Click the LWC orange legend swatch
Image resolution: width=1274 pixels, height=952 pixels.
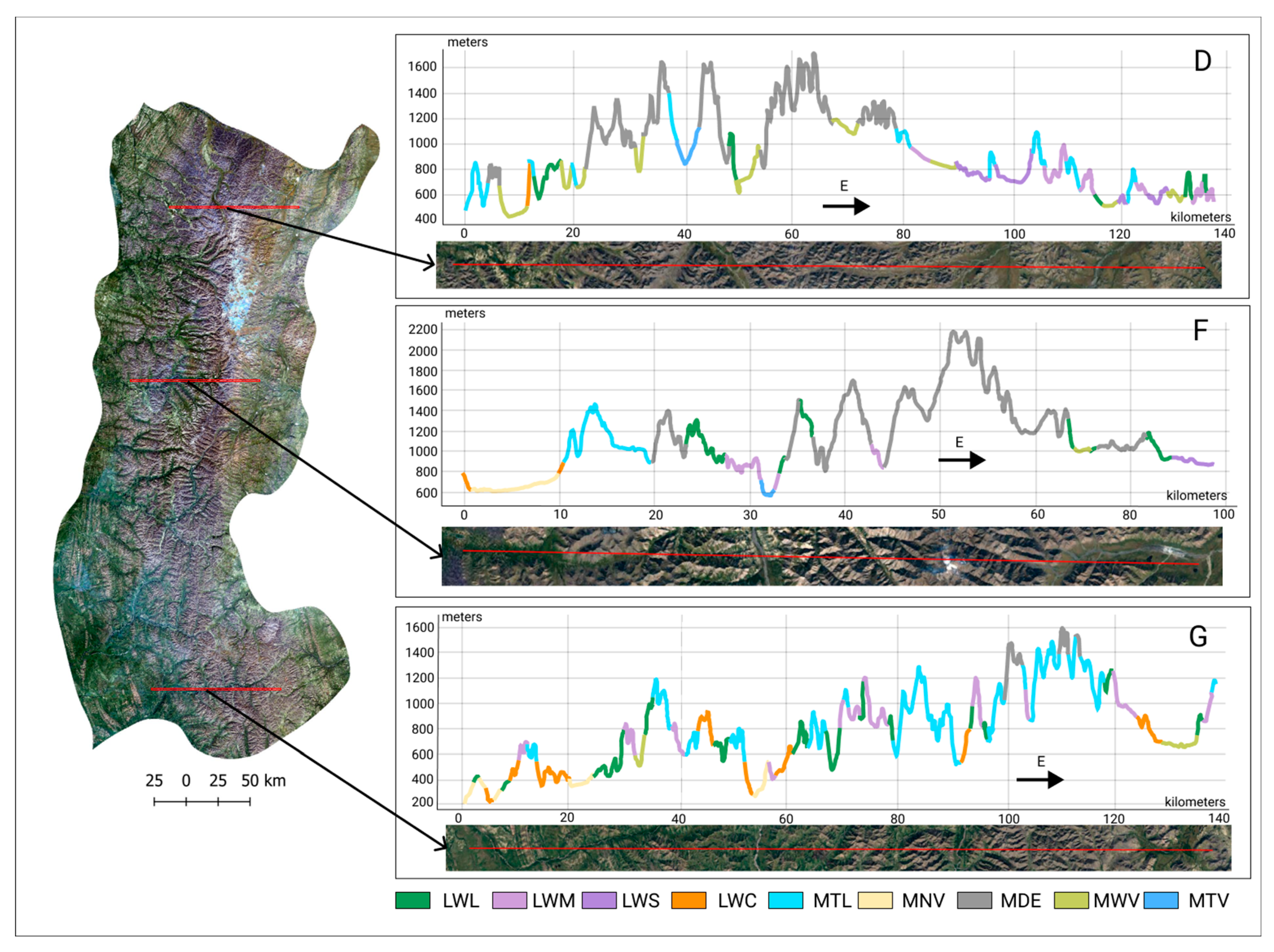(x=689, y=900)
